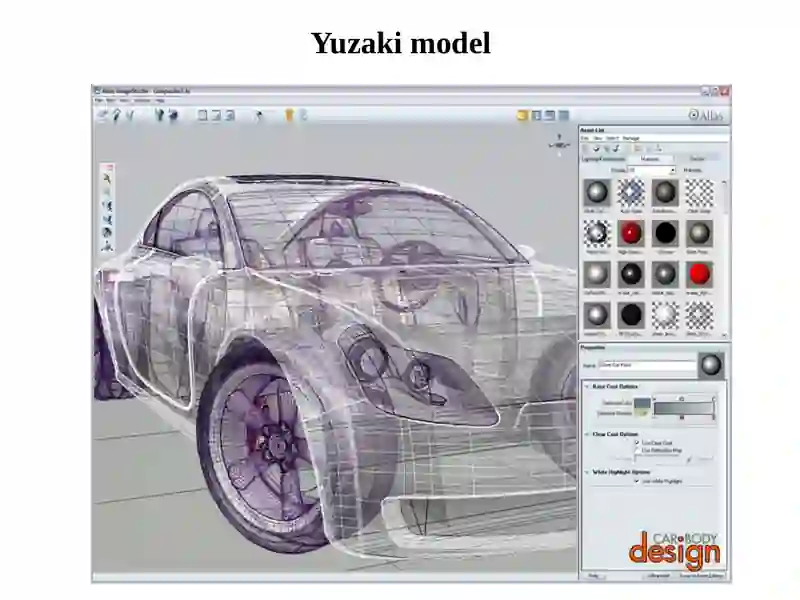Click the orange icon in the main toolbar
This screenshot has width=800, height=600.
(x=289, y=115)
